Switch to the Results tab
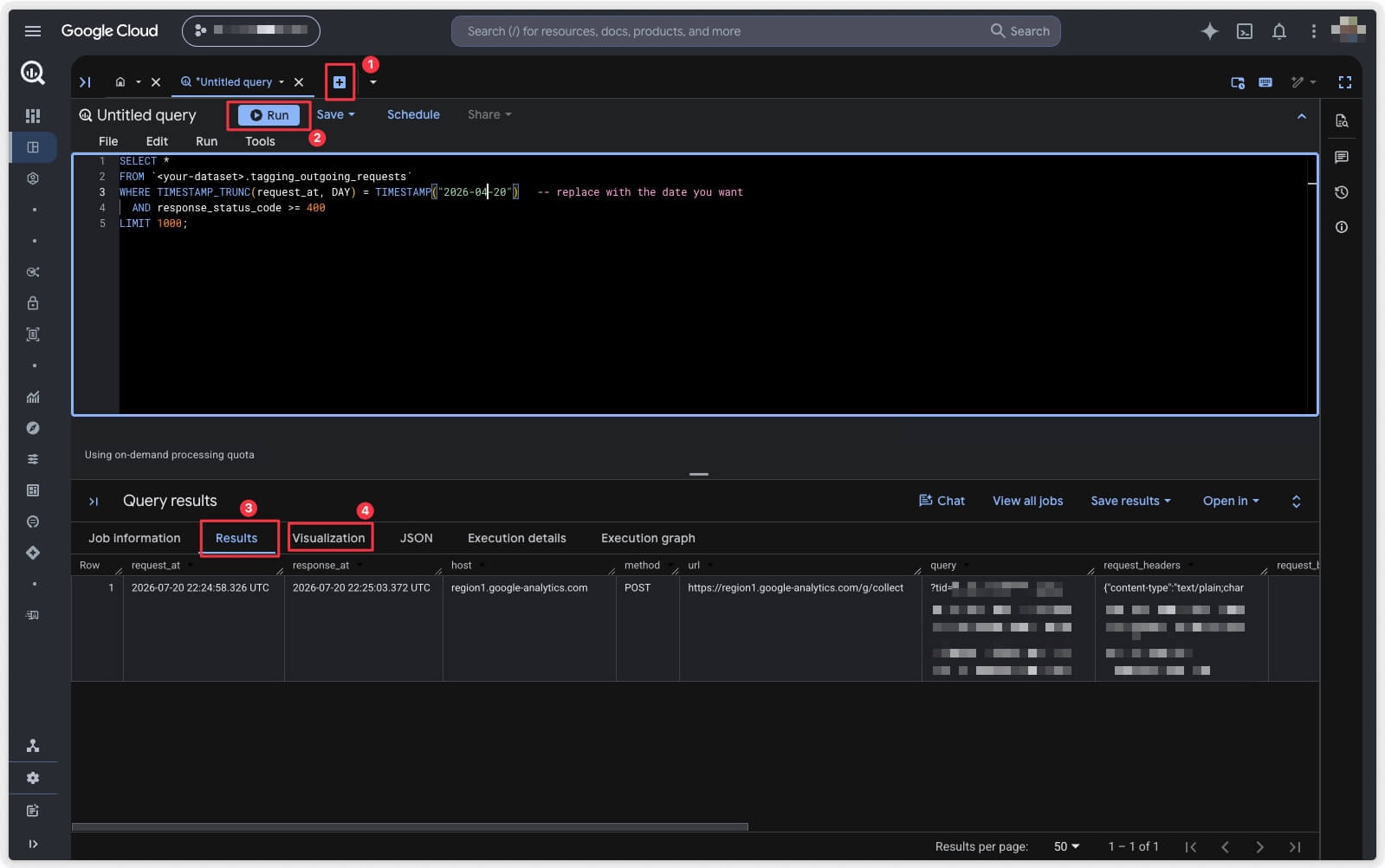1385x868 pixels. (236, 538)
